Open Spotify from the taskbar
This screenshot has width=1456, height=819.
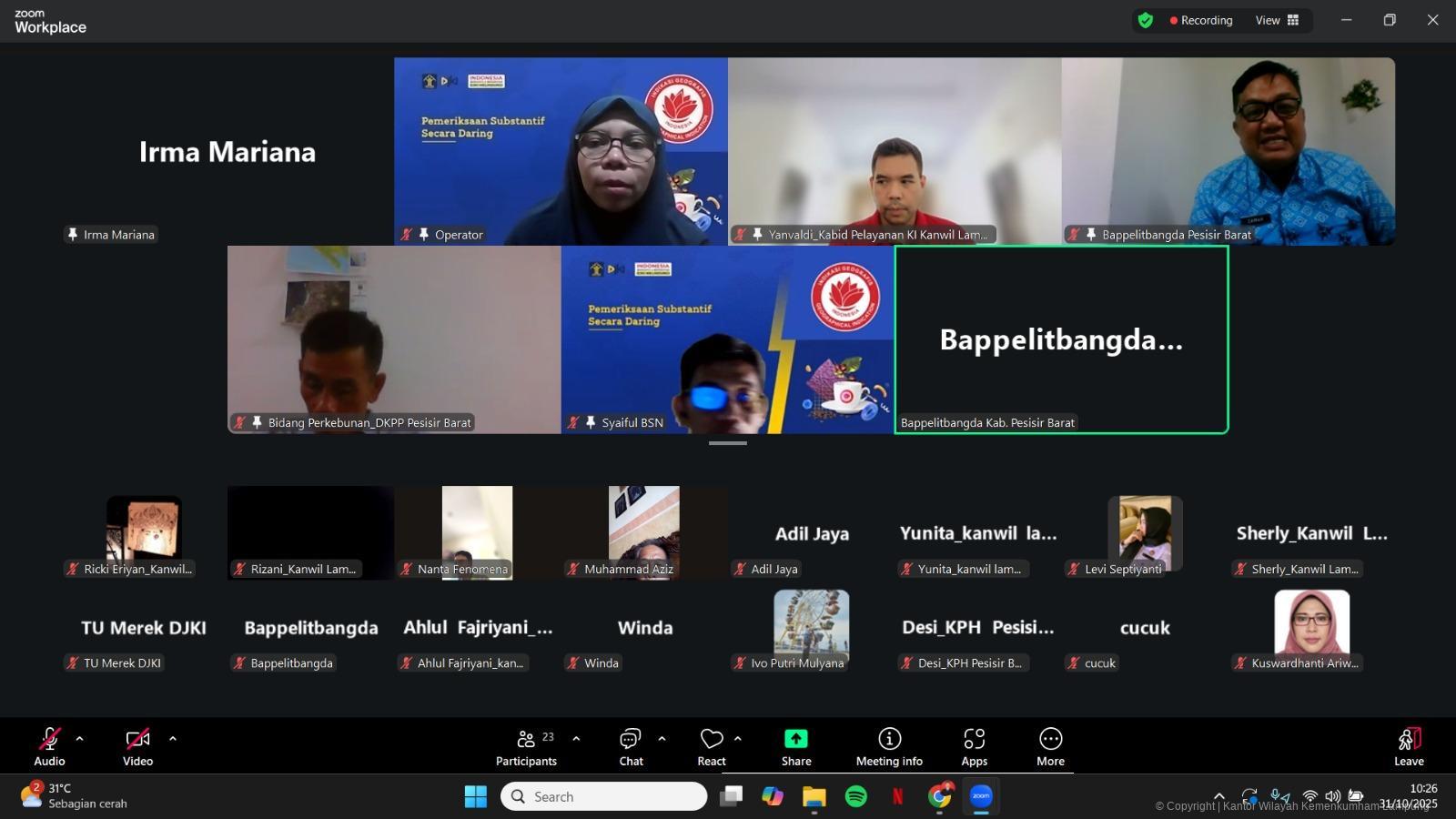coord(856,797)
